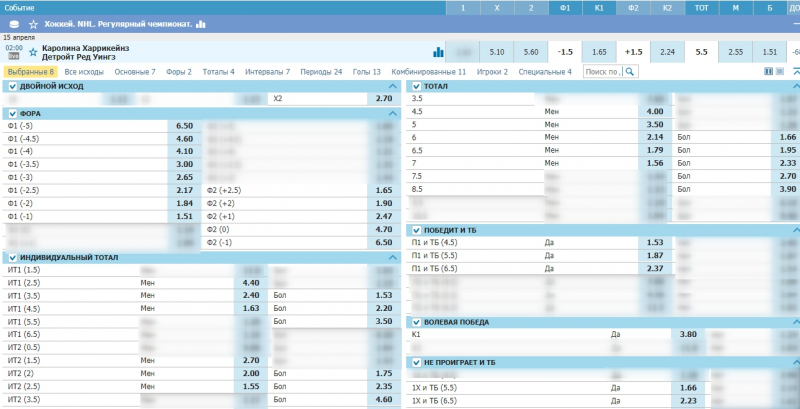Select odds 5.10 for draw
Screen dimensions: 800x409
click(497, 52)
